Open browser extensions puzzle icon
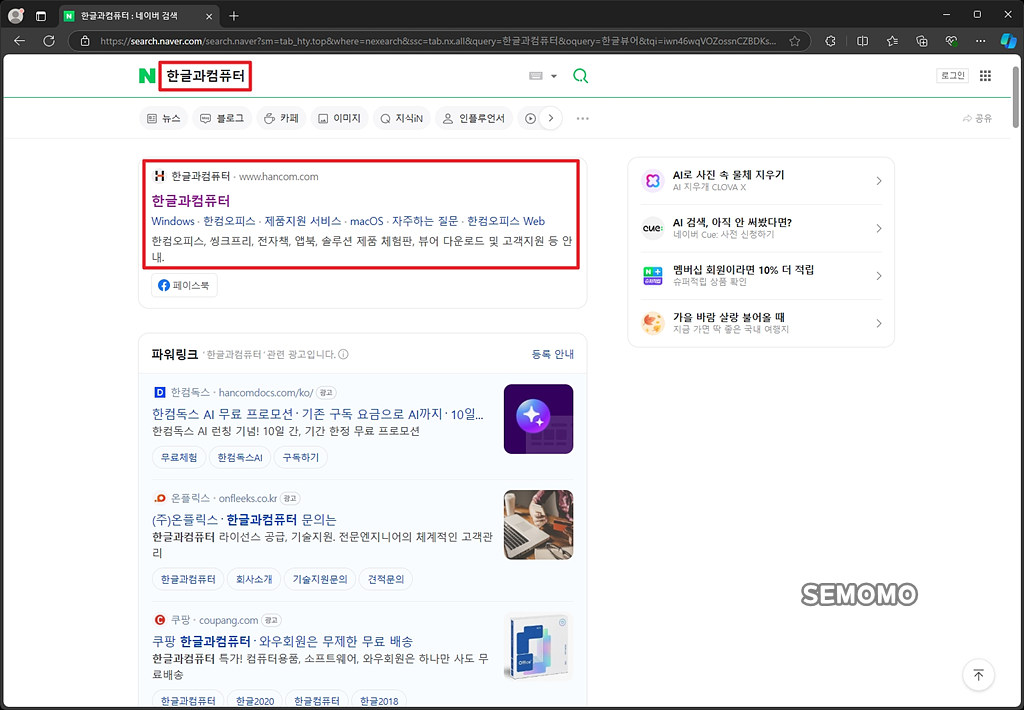This screenshot has height=710, width=1024. coord(830,41)
